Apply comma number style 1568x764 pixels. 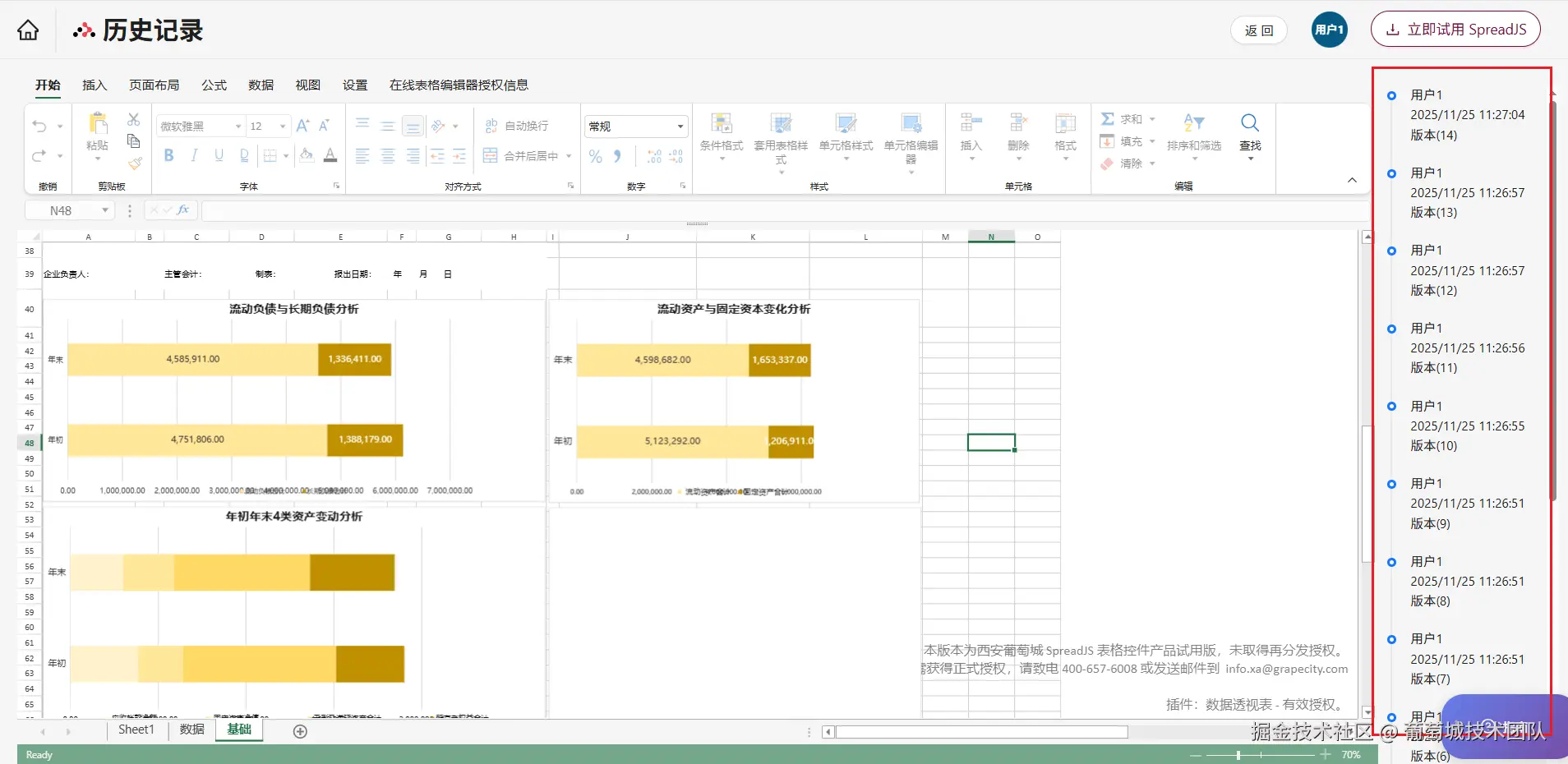coord(617,156)
